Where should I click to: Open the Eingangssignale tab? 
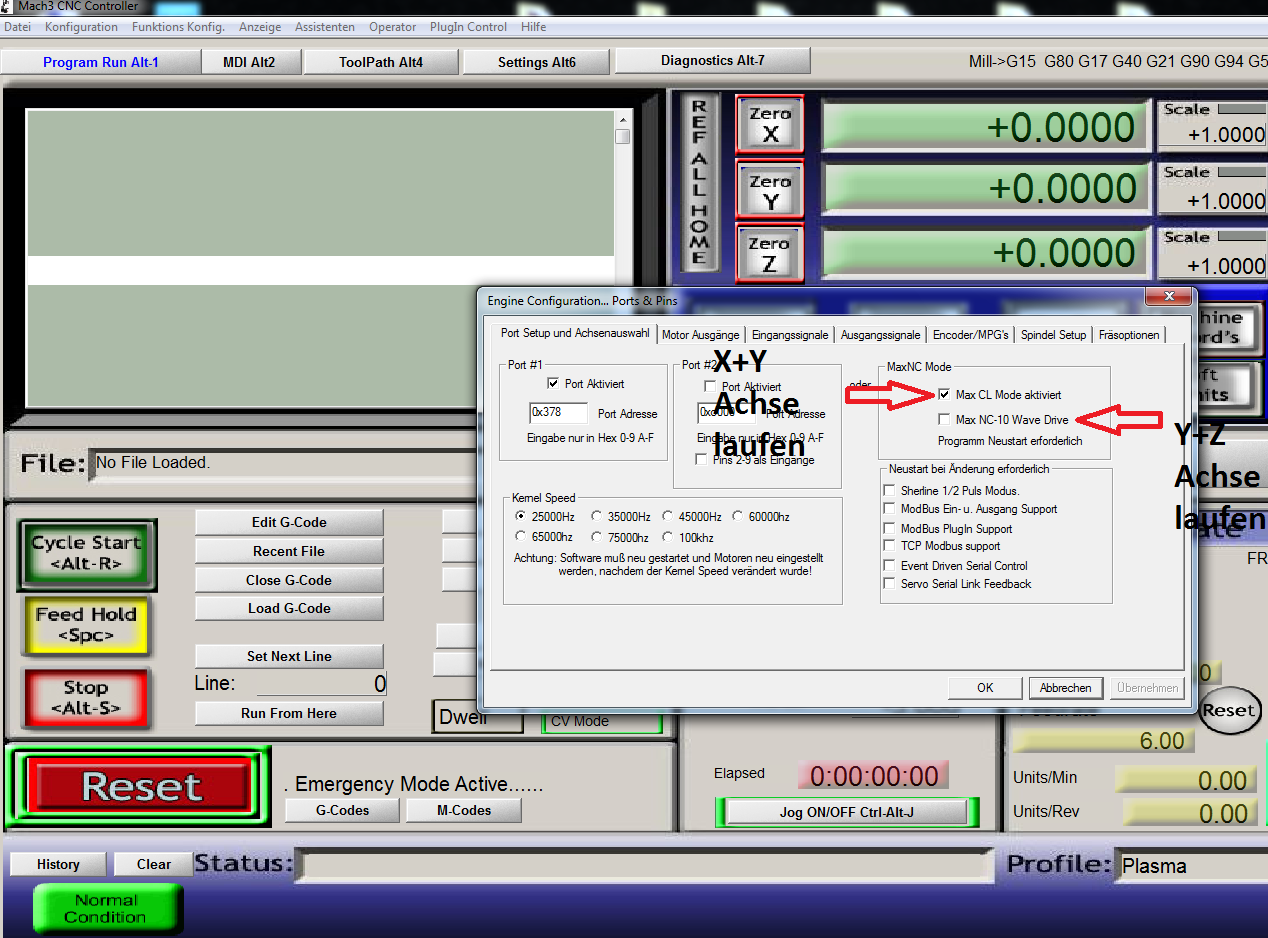pos(790,335)
